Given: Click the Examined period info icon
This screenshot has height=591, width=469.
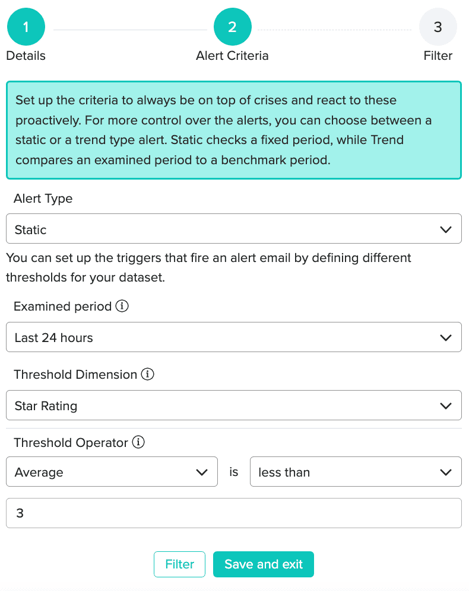Looking at the screenshot, I should coord(122,306).
